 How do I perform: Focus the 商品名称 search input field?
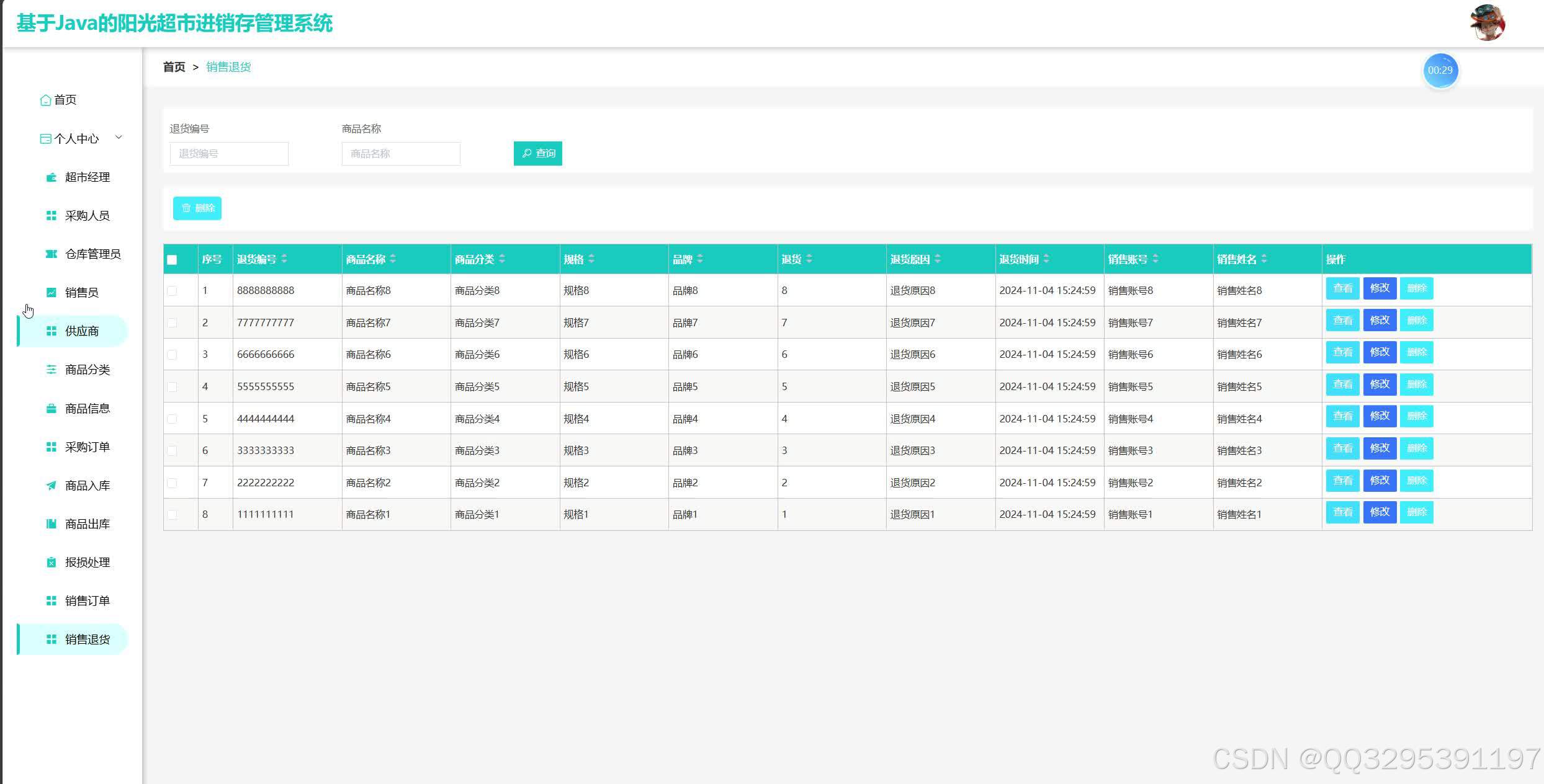click(401, 154)
